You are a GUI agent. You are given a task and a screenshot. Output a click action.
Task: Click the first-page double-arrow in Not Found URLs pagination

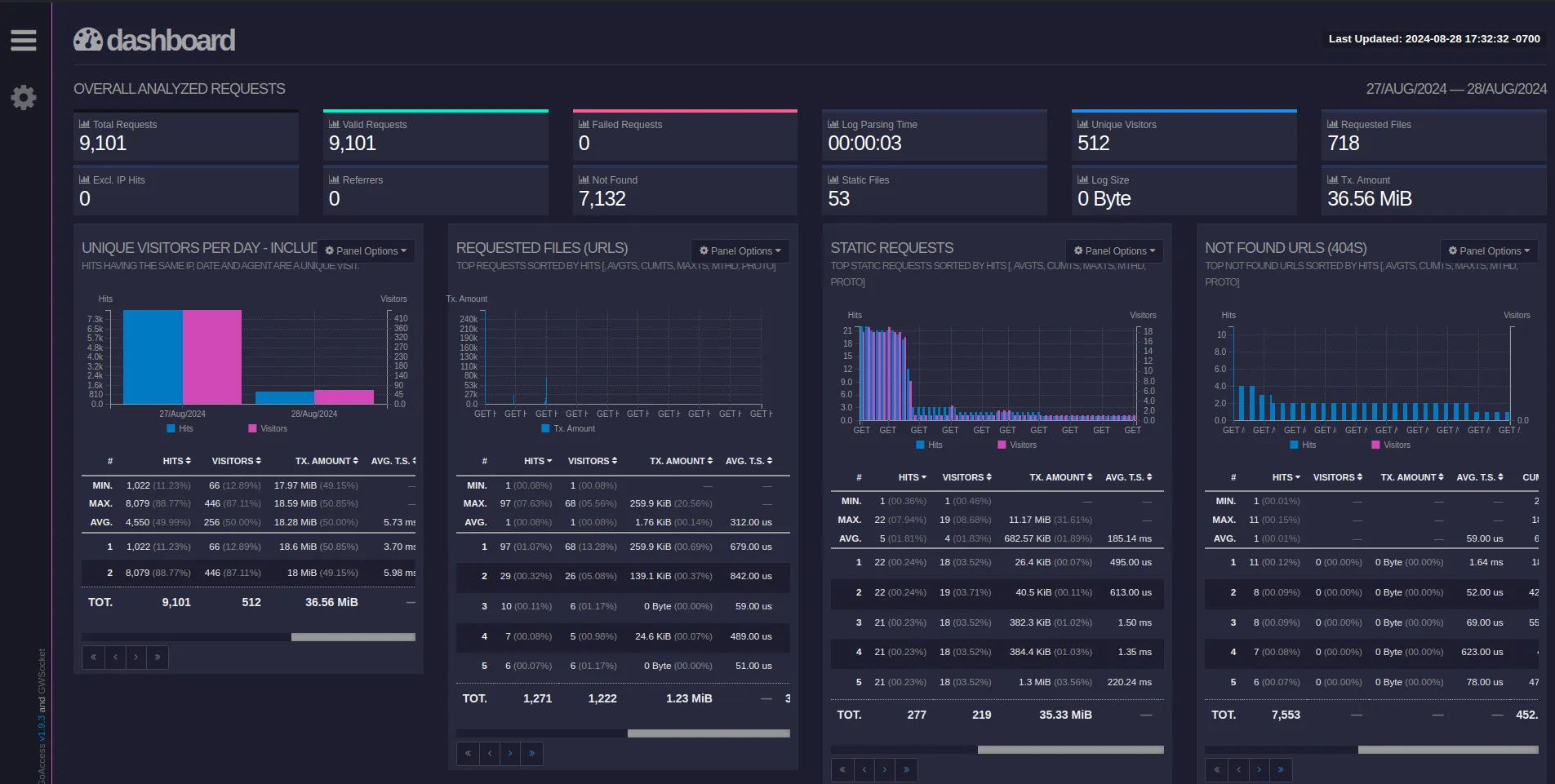pos(1217,769)
